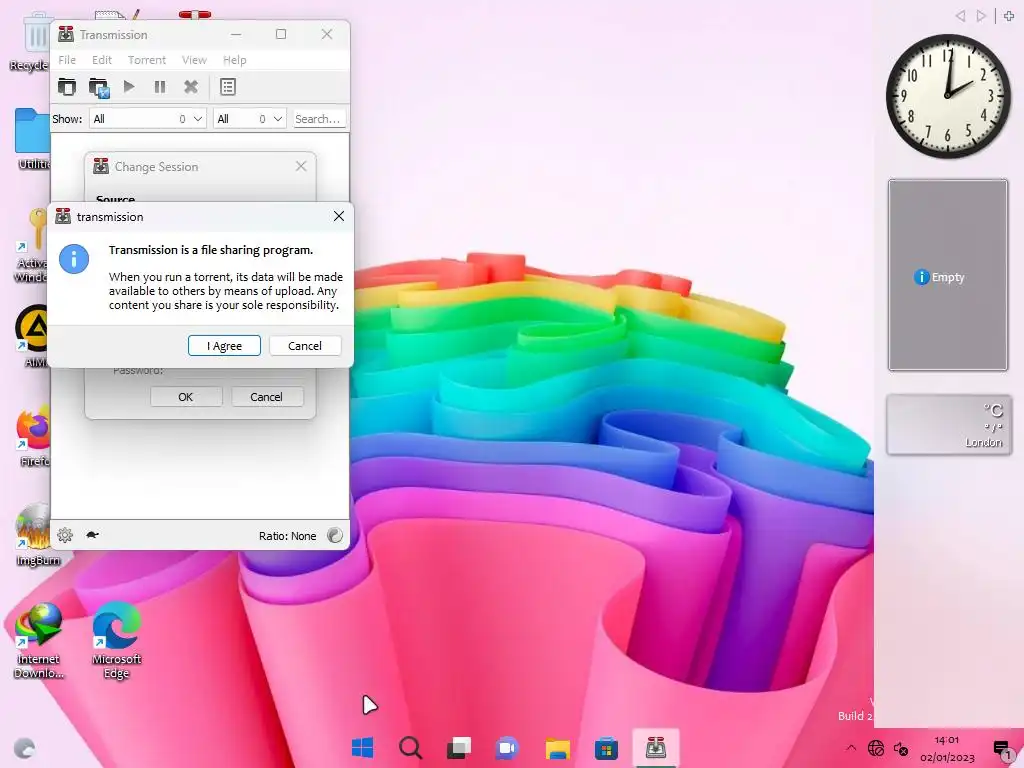Image resolution: width=1024 pixels, height=768 pixels.
Task: Open taskbar Search magnifier
Action: 411,748
